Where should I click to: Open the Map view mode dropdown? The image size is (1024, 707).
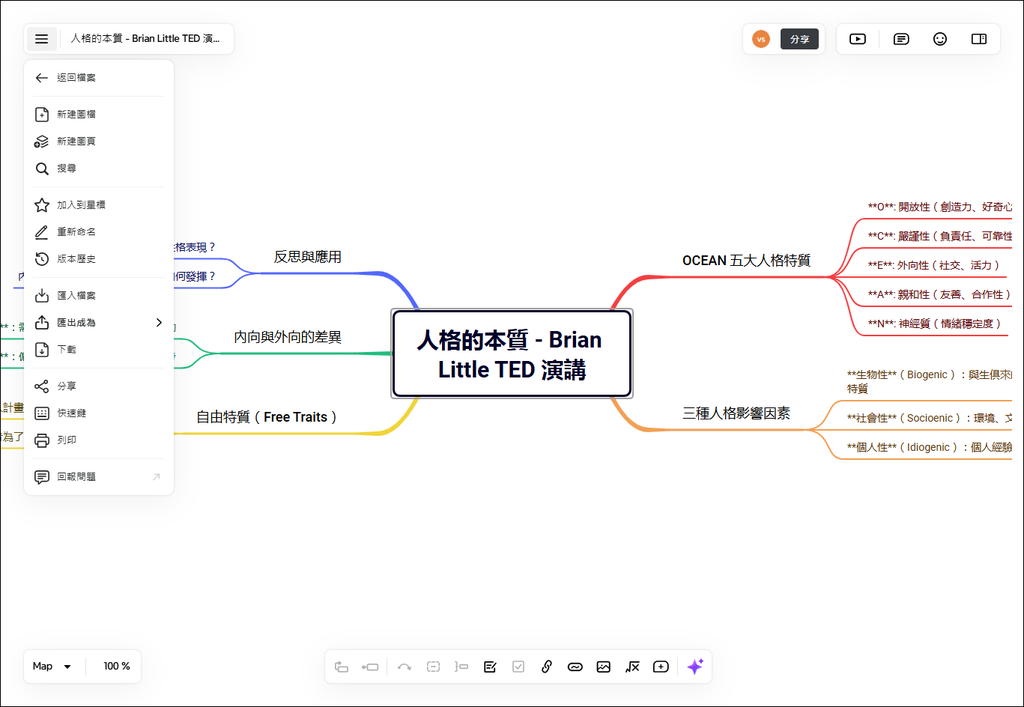(52, 667)
